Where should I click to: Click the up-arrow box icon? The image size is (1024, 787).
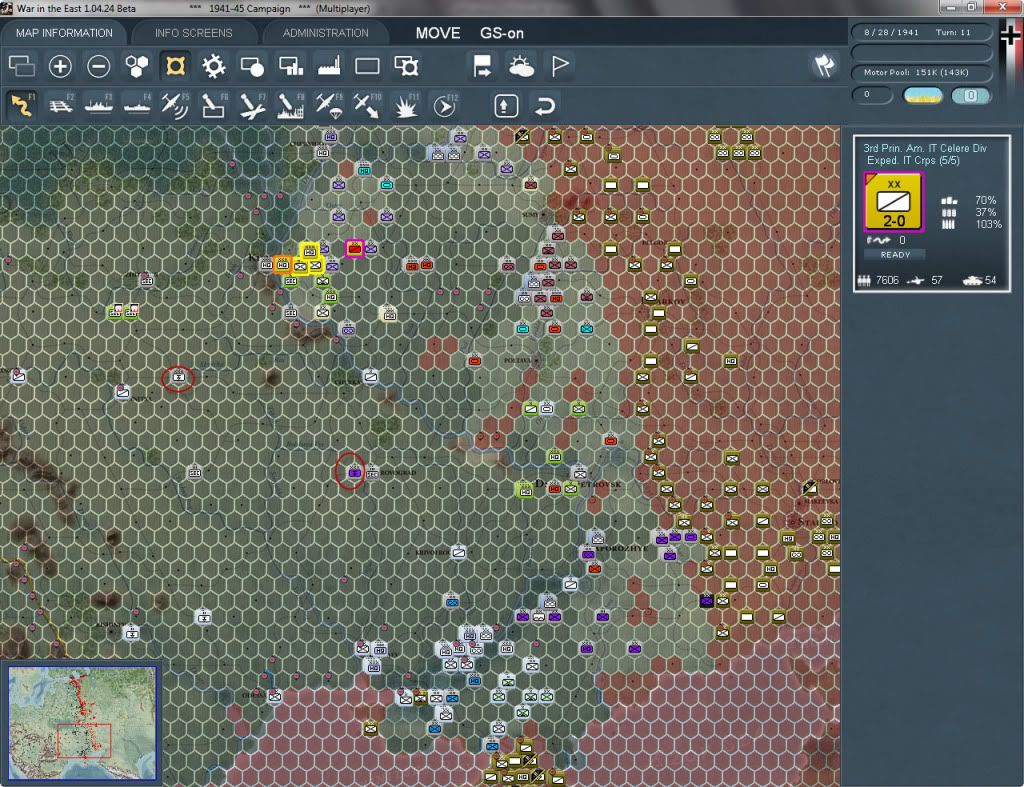tap(506, 106)
